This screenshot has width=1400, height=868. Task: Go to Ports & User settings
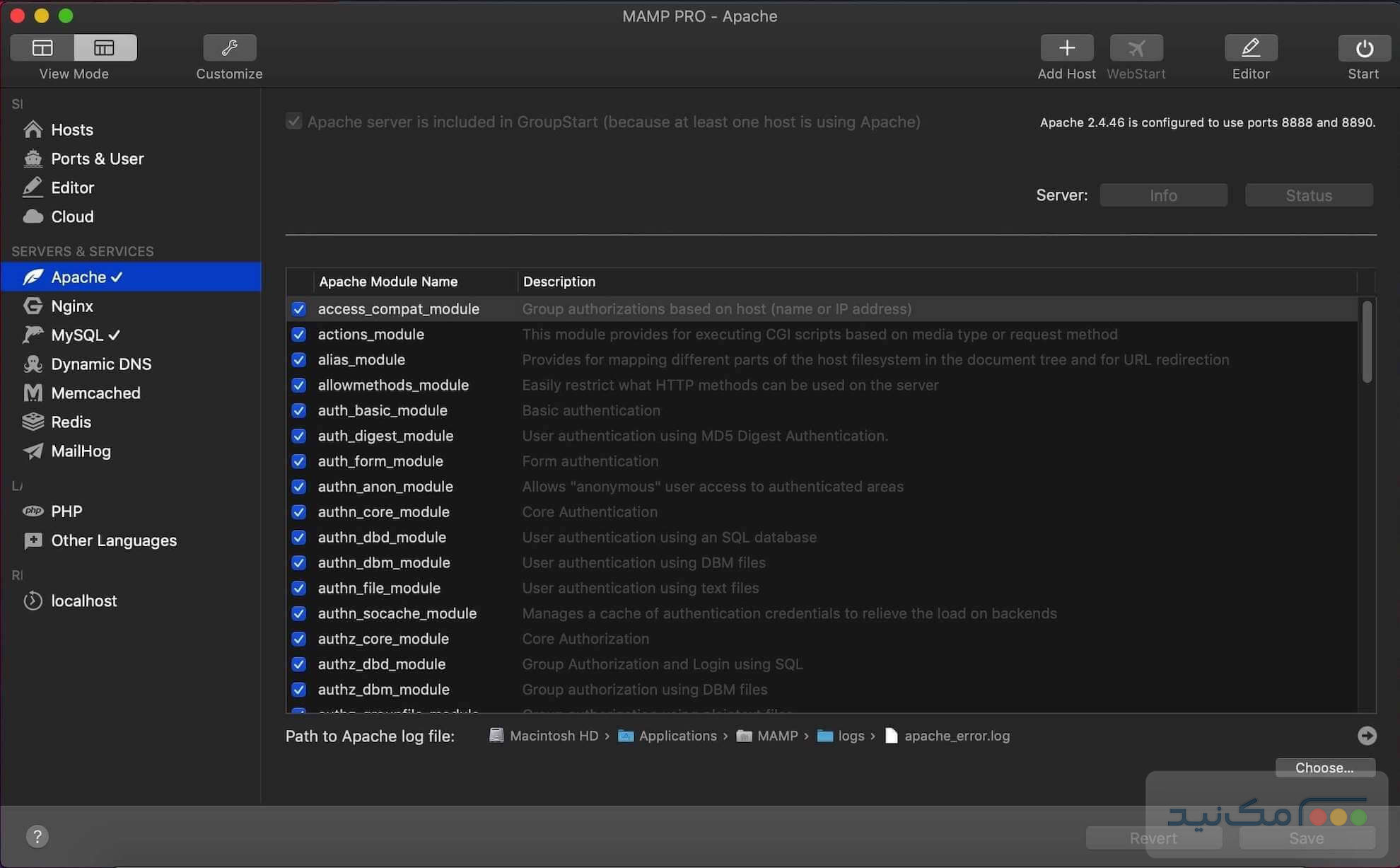tap(97, 159)
